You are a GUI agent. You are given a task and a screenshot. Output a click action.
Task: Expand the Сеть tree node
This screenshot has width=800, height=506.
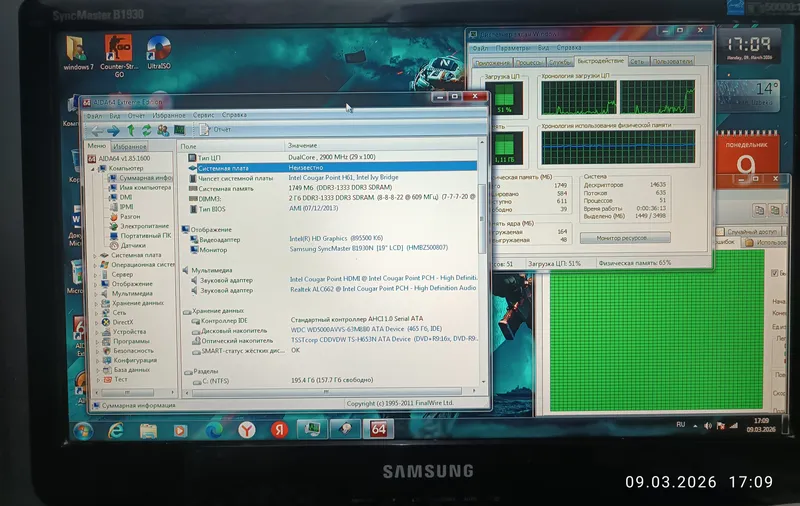pos(96,313)
